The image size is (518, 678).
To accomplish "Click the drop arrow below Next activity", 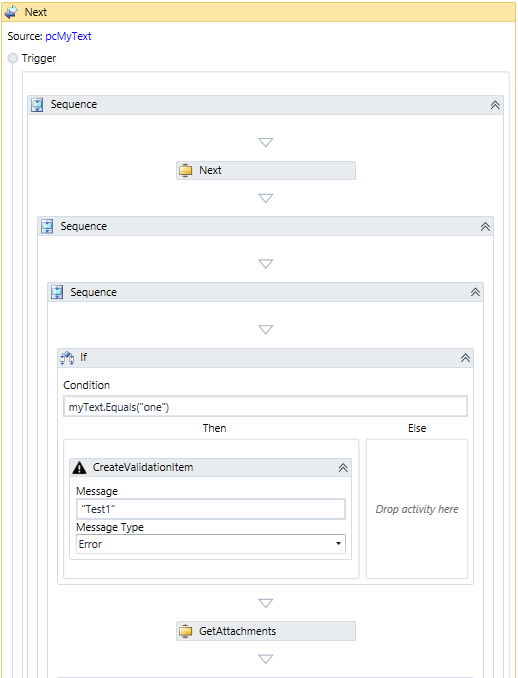I will (265, 198).
